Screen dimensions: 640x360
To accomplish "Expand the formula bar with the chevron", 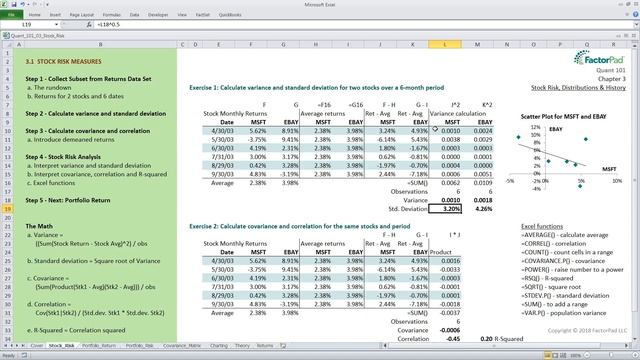I will coord(636,25).
